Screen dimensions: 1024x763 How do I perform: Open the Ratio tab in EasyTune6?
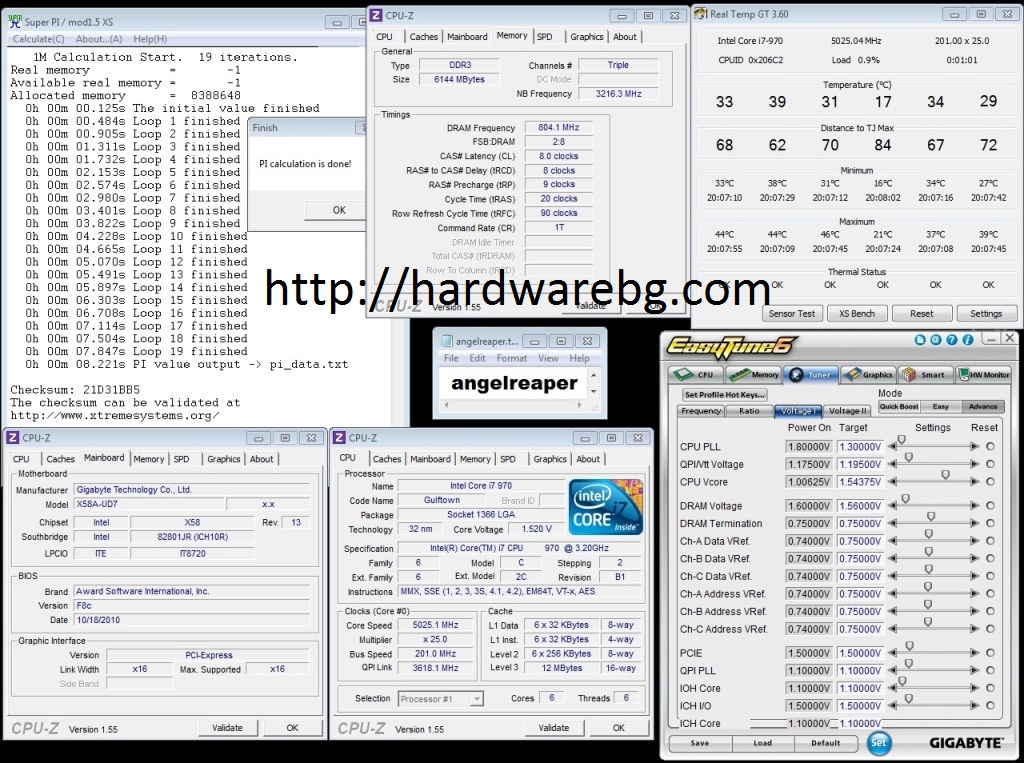(749, 411)
